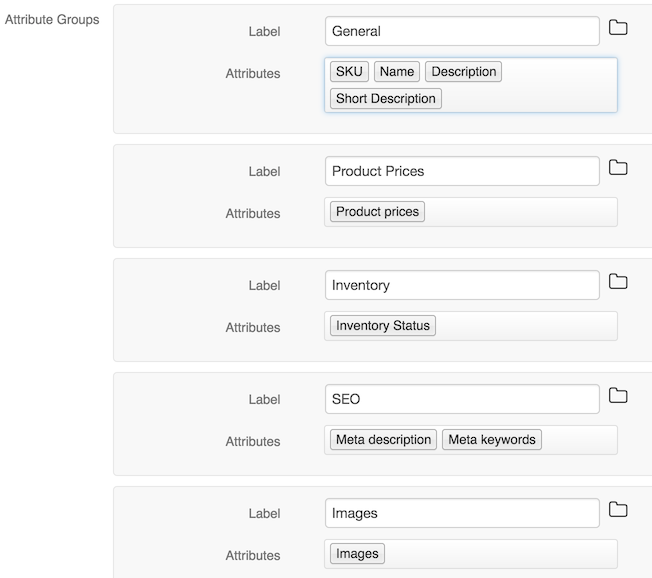
Task: Click the folder icon beside General label
Action: 618,28
